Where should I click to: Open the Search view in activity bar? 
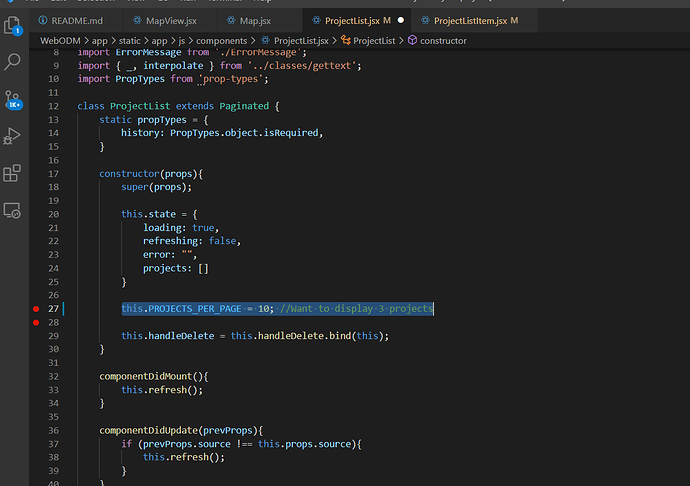pyautogui.click(x=13, y=62)
